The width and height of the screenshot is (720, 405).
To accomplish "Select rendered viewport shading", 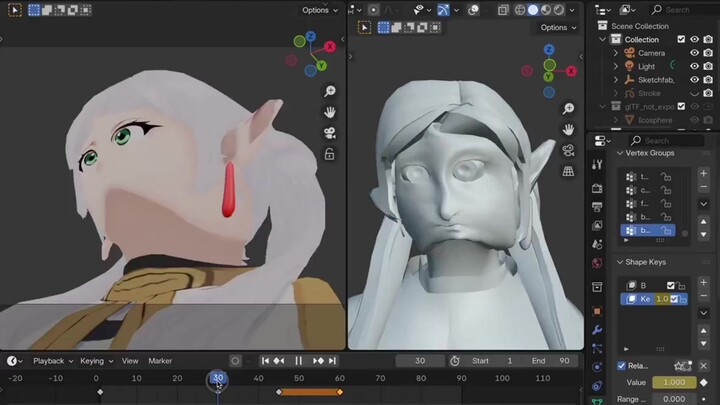I will (558, 10).
